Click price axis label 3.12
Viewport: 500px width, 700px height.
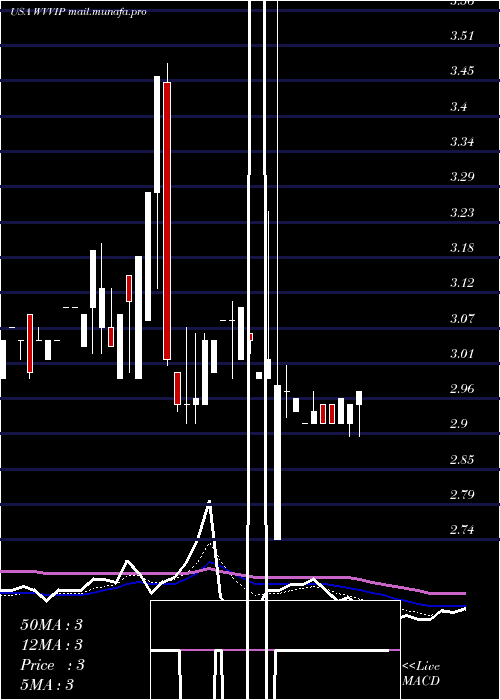462,283
